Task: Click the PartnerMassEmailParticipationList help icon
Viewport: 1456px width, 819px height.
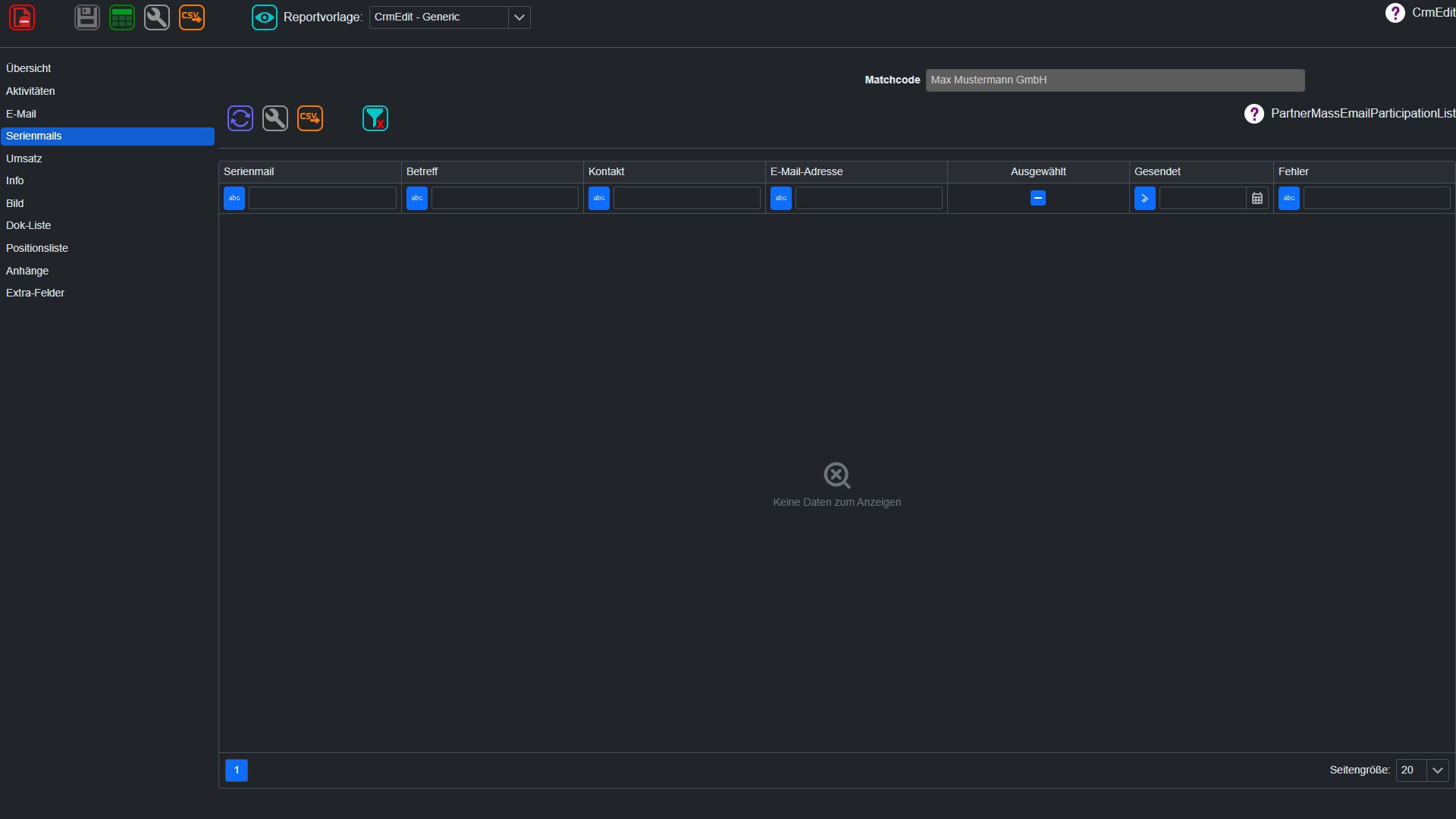Action: click(x=1254, y=114)
